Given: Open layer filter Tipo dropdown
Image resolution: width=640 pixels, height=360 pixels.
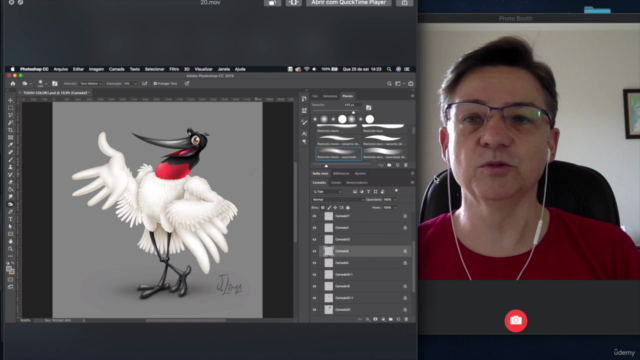Looking at the screenshot, I should click(x=327, y=191).
